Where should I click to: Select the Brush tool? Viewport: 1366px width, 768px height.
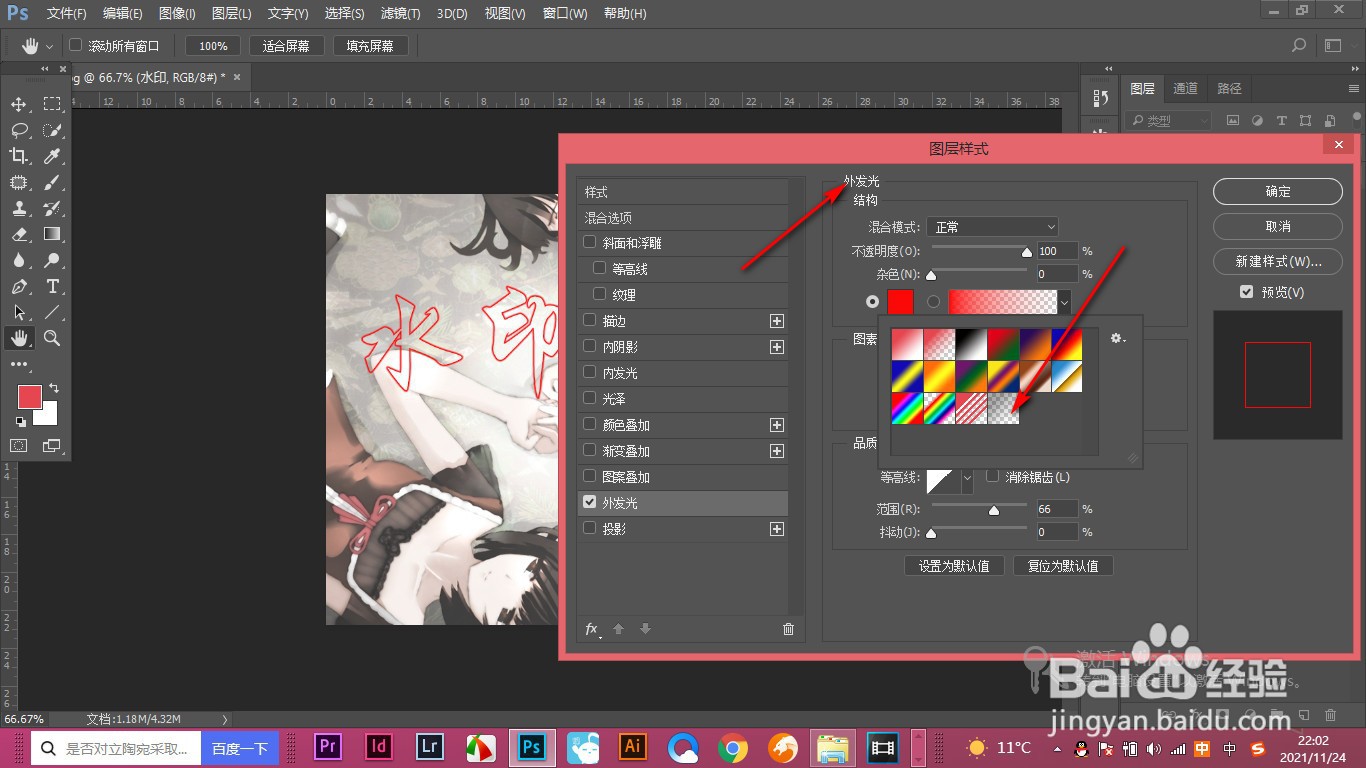(52, 182)
